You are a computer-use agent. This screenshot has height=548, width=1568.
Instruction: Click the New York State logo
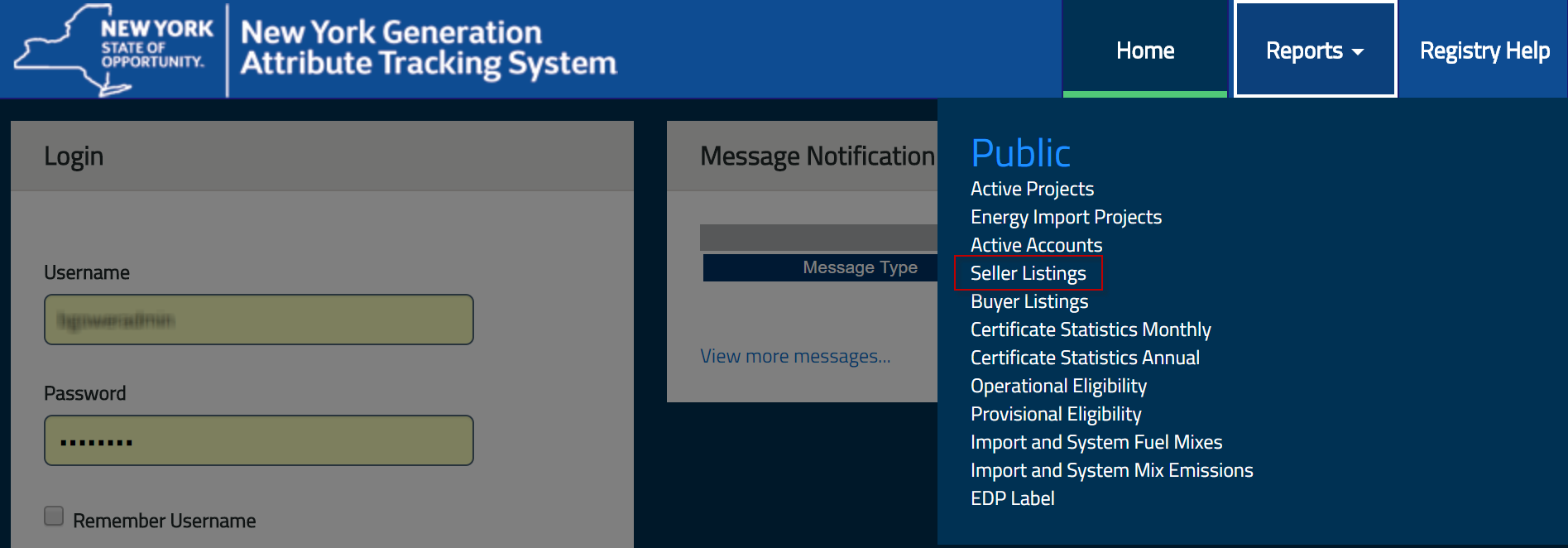tap(113, 49)
